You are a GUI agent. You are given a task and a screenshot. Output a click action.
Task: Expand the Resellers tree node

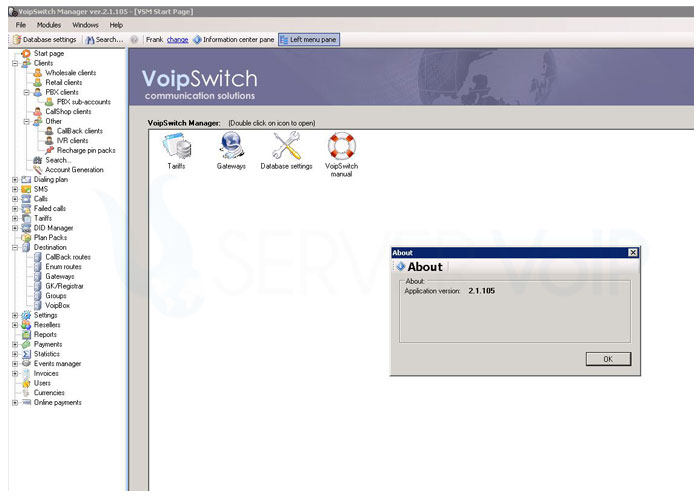click(x=15, y=325)
